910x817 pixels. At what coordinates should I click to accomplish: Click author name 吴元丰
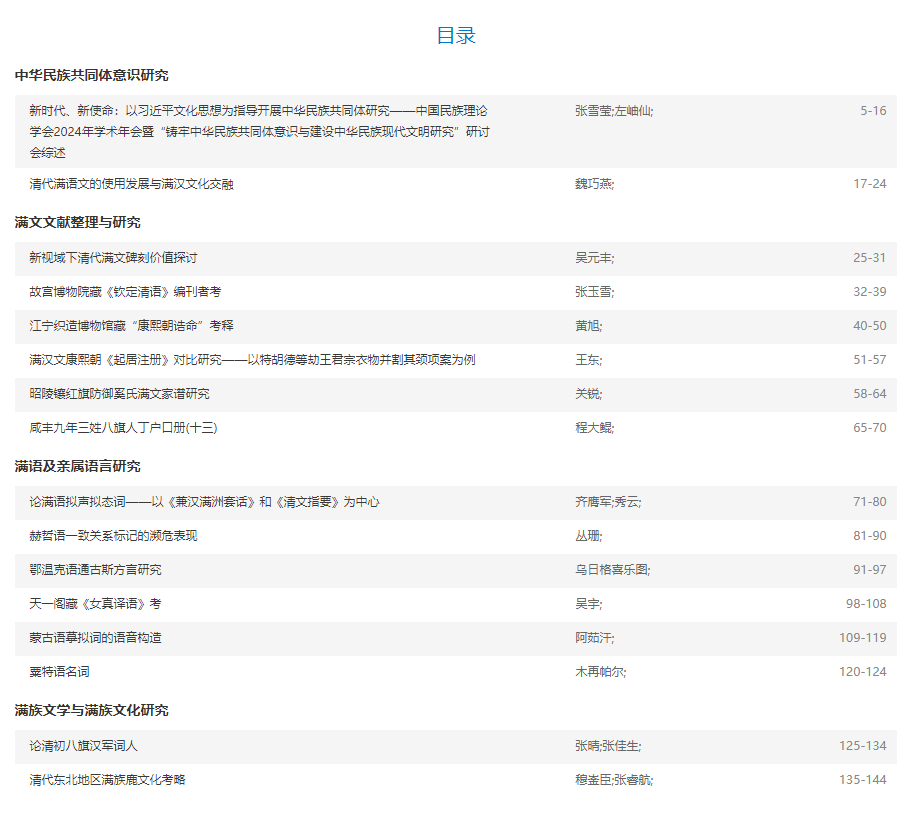pos(594,258)
